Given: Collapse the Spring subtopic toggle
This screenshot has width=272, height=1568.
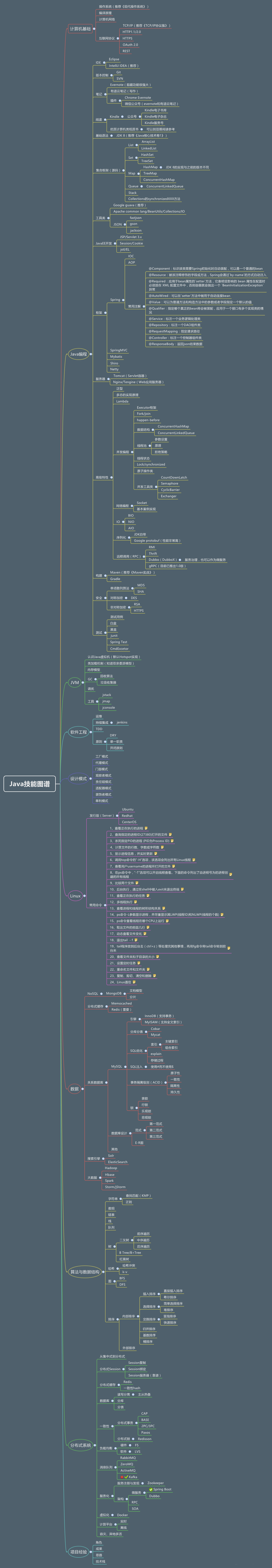Looking at the screenshot, I should click(x=123, y=300).
